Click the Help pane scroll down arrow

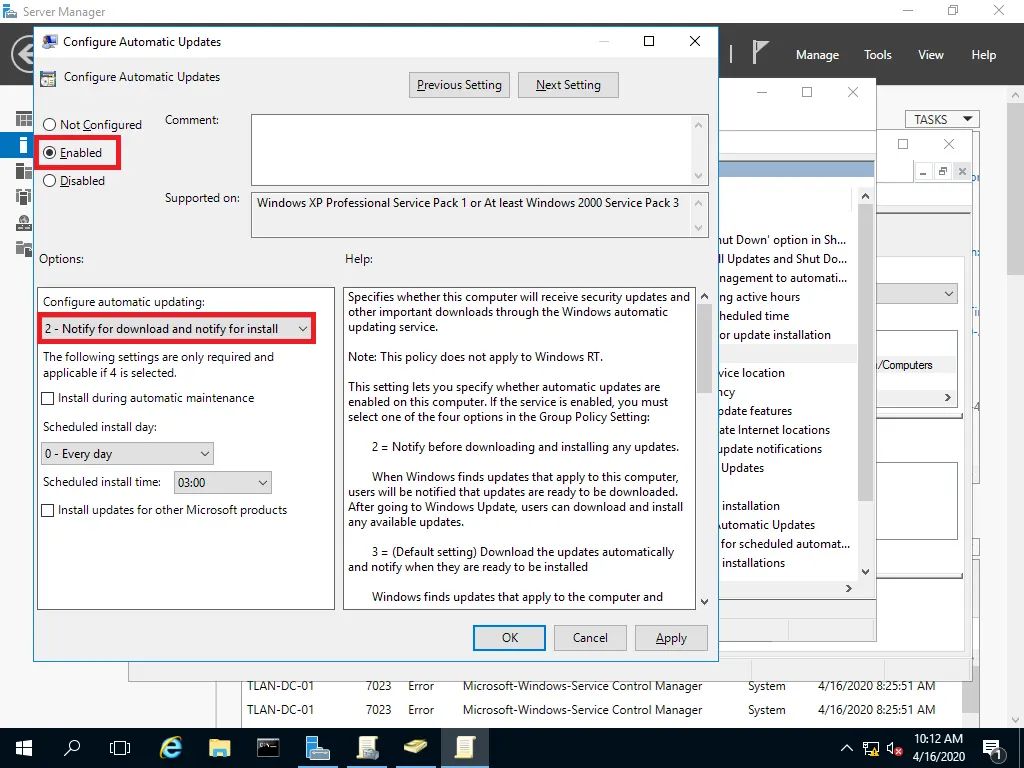(704, 601)
